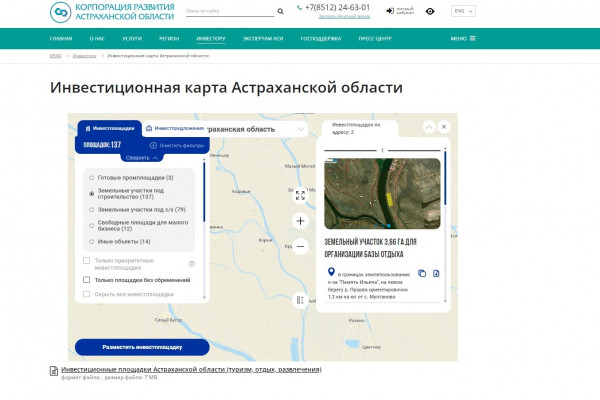This screenshot has width=600, height=400.
Task: Open Инвестиционные площадки Астраханской области document link
Action: pyautogui.click(x=191, y=369)
